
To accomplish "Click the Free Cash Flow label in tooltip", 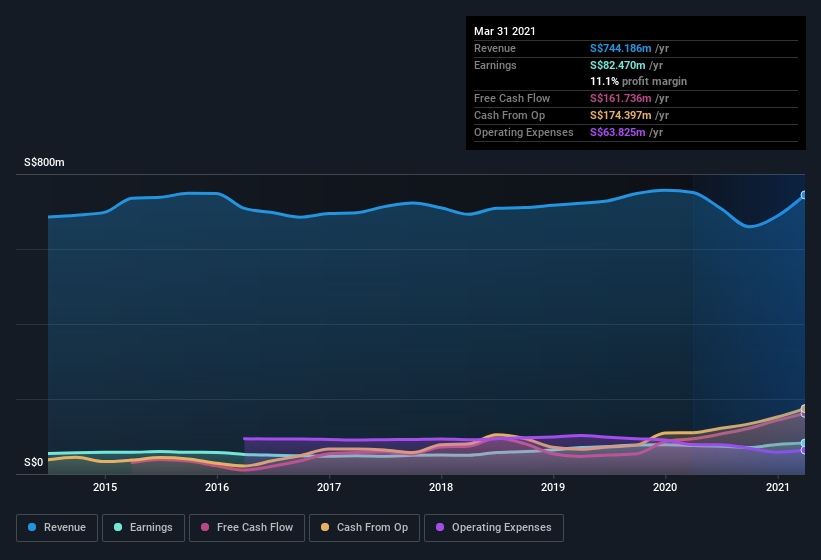I will tap(512, 98).
